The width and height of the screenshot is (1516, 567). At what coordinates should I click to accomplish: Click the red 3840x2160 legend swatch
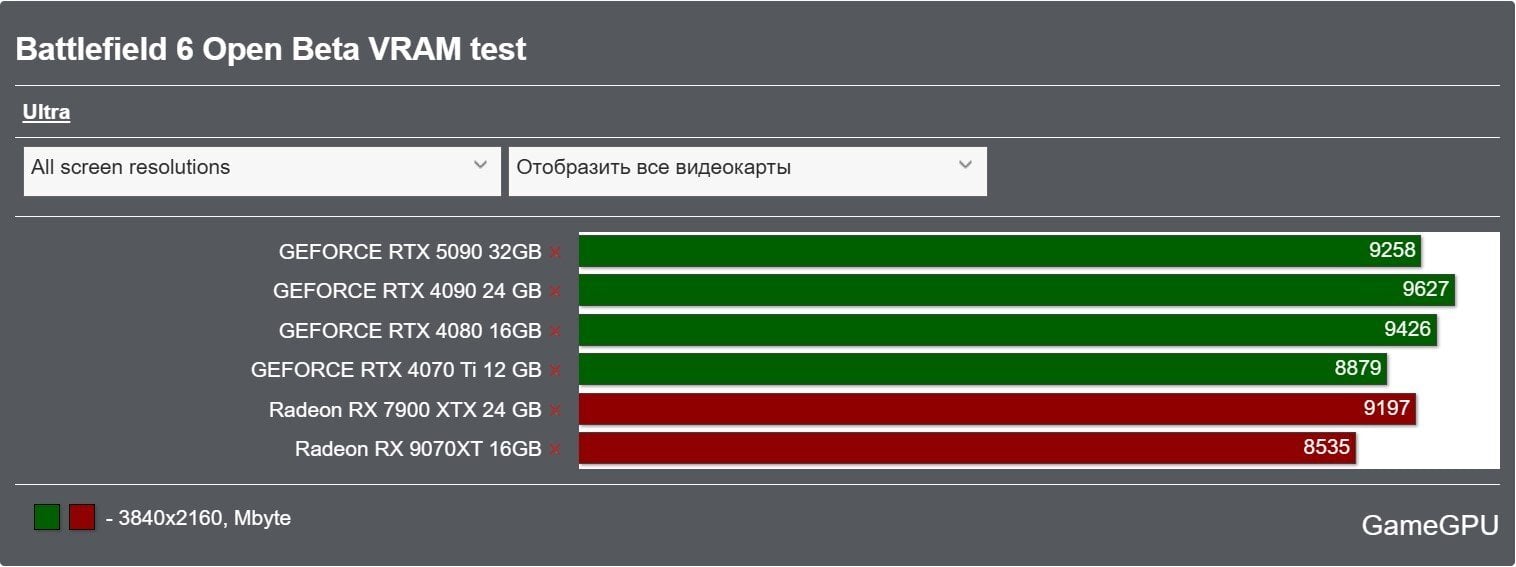82,517
